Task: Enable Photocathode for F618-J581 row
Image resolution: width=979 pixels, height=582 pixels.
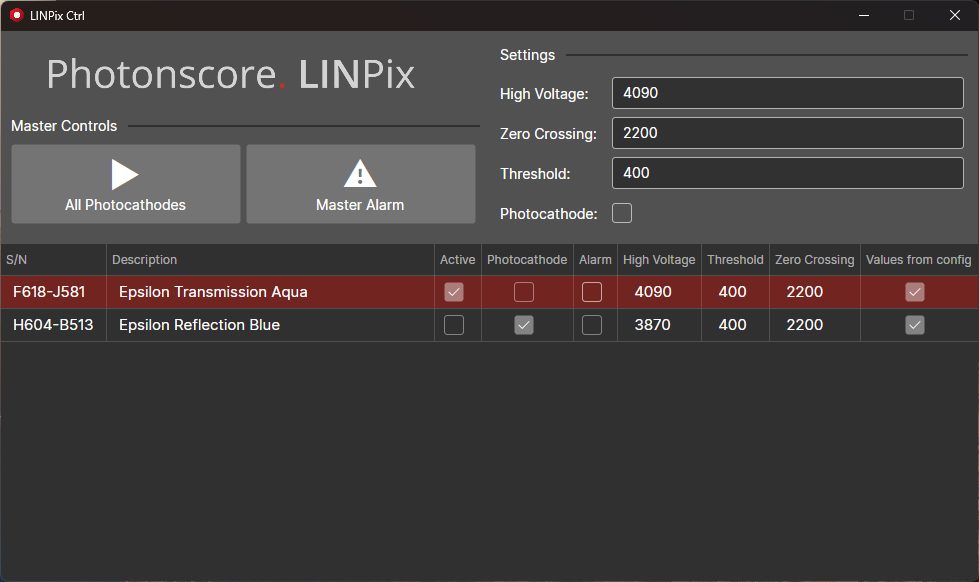Action: coord(524,292)
